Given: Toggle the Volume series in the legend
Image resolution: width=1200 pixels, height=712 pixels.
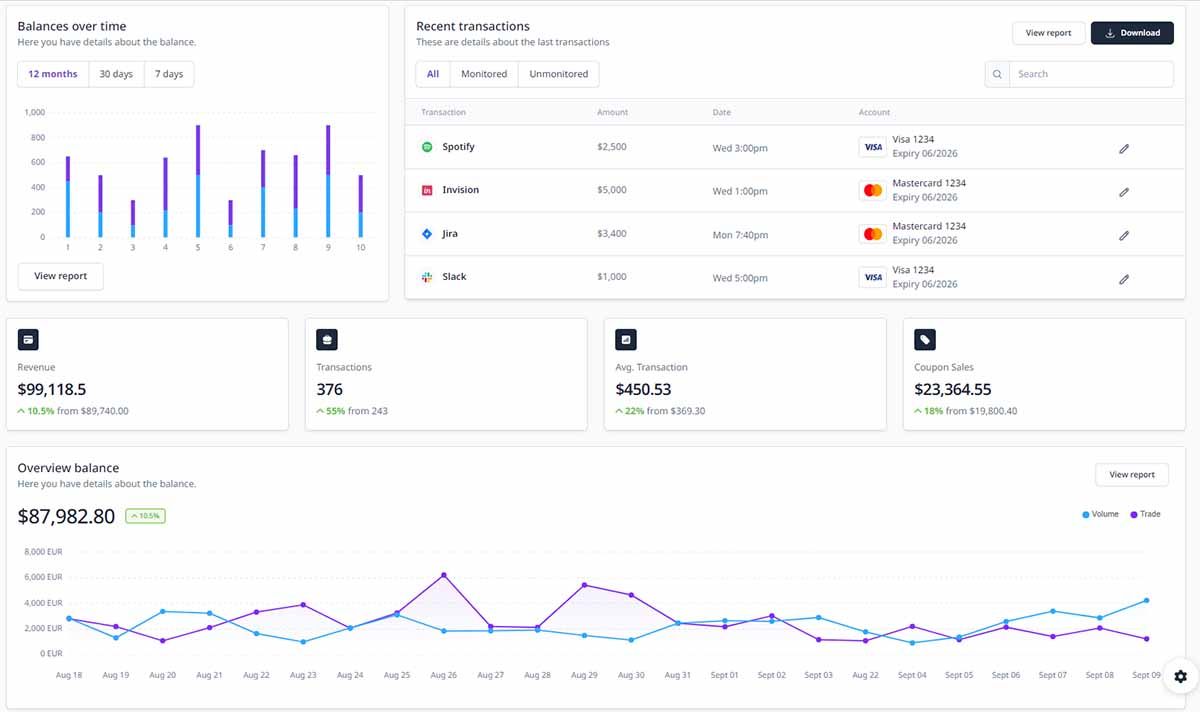Looking at the screenshot, I should 1099,514.
